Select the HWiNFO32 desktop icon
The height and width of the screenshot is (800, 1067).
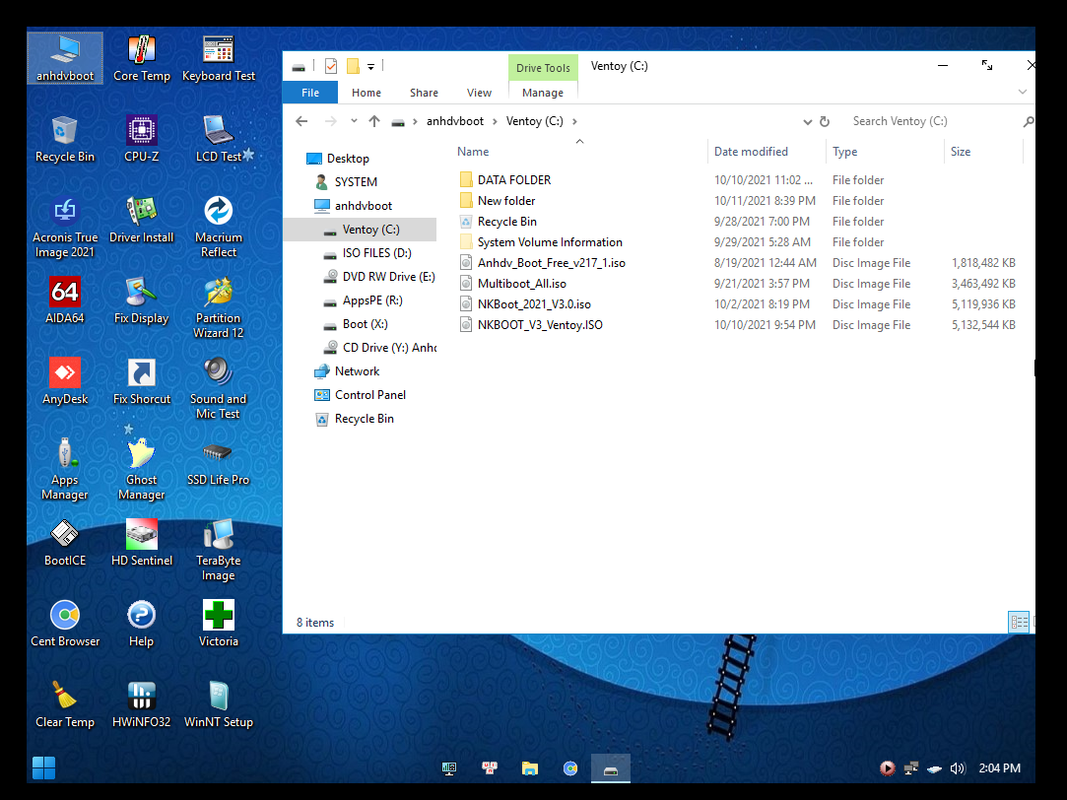coord(142,704)
